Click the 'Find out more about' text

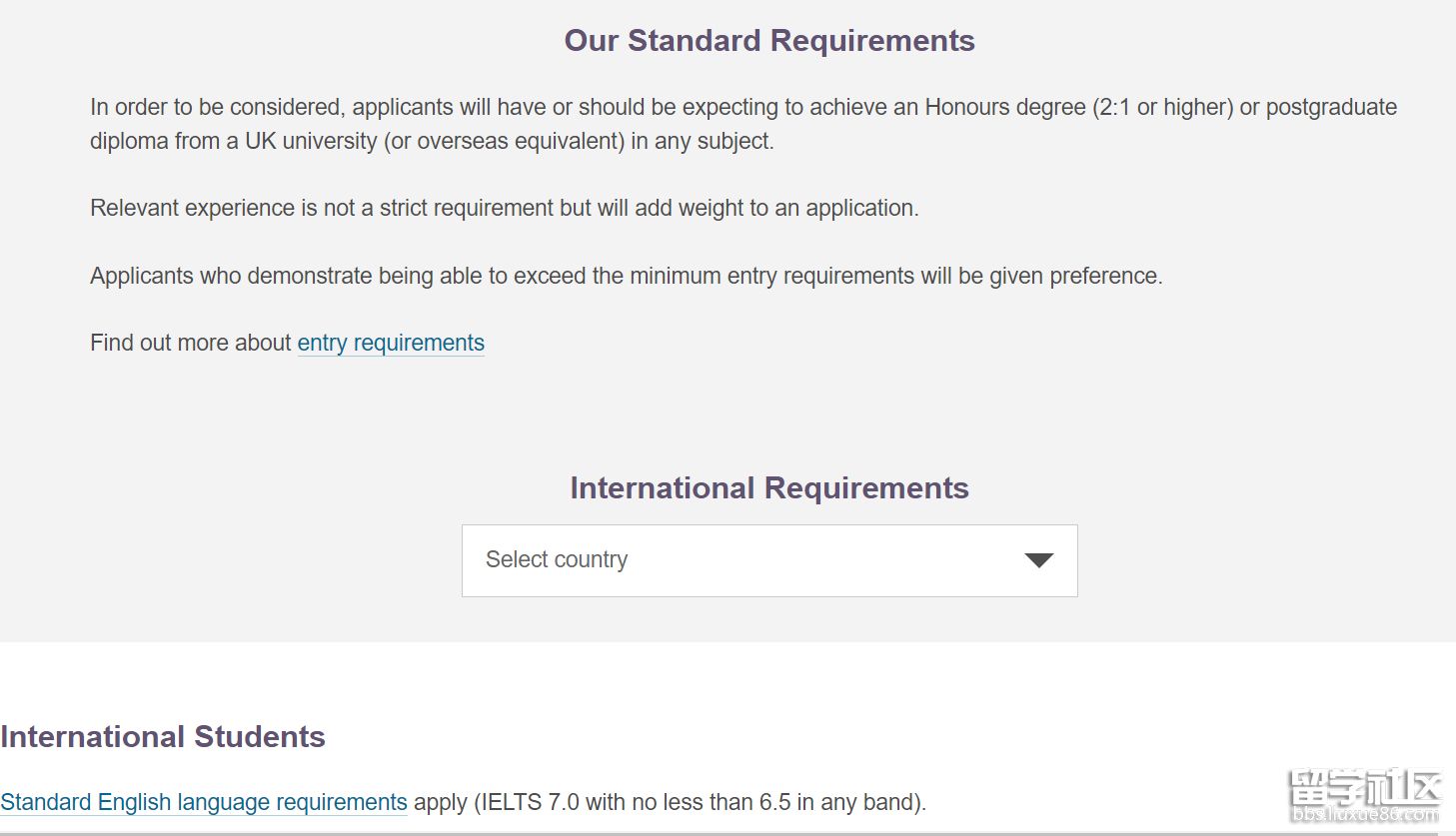pos(190,343)
